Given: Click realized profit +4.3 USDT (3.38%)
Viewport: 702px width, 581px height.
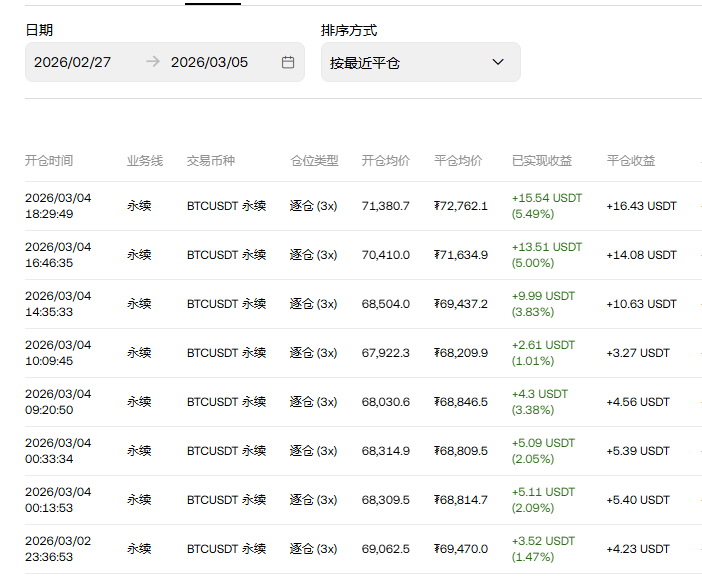Looking at the screenshot, I should 539,402.
